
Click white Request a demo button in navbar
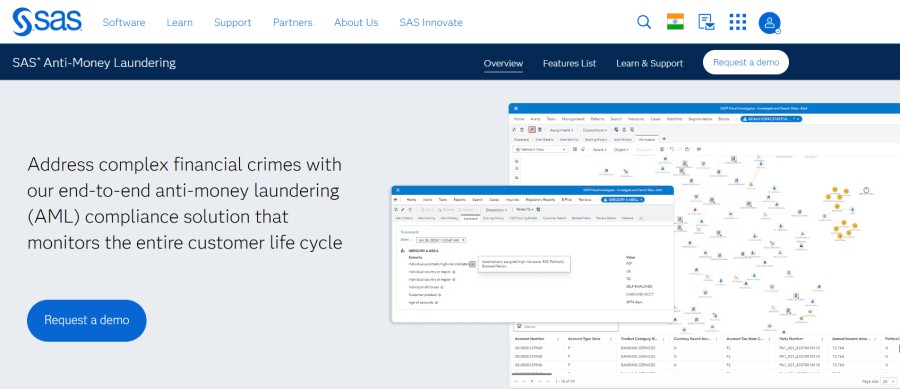[746, 62]
